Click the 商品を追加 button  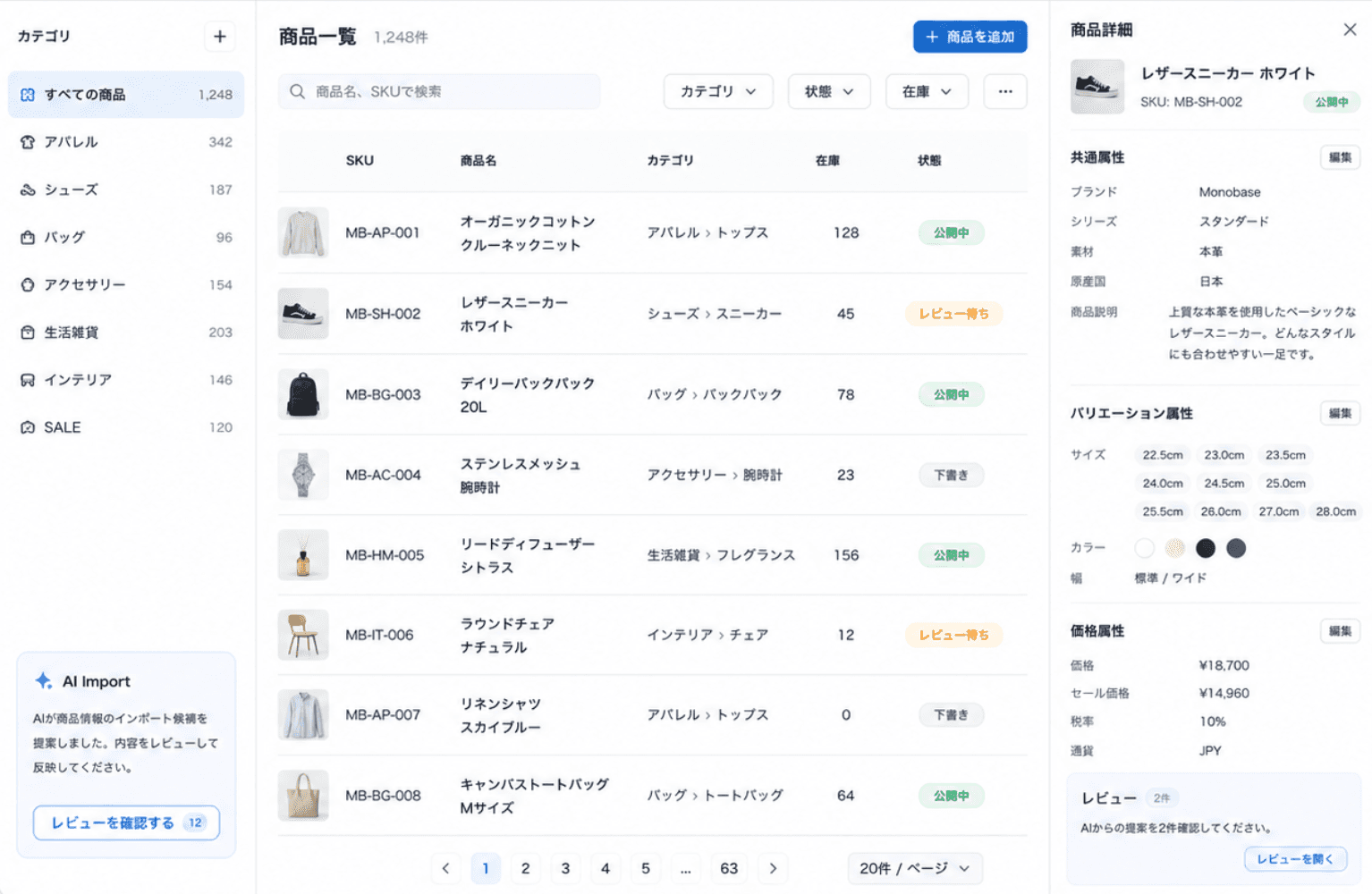[x=970, y=37]
